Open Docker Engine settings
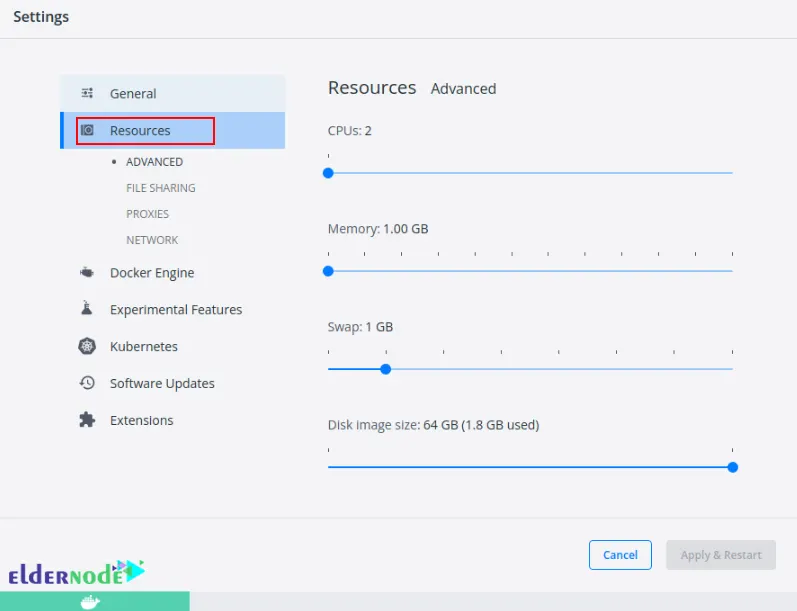 (x=152, y=273)
